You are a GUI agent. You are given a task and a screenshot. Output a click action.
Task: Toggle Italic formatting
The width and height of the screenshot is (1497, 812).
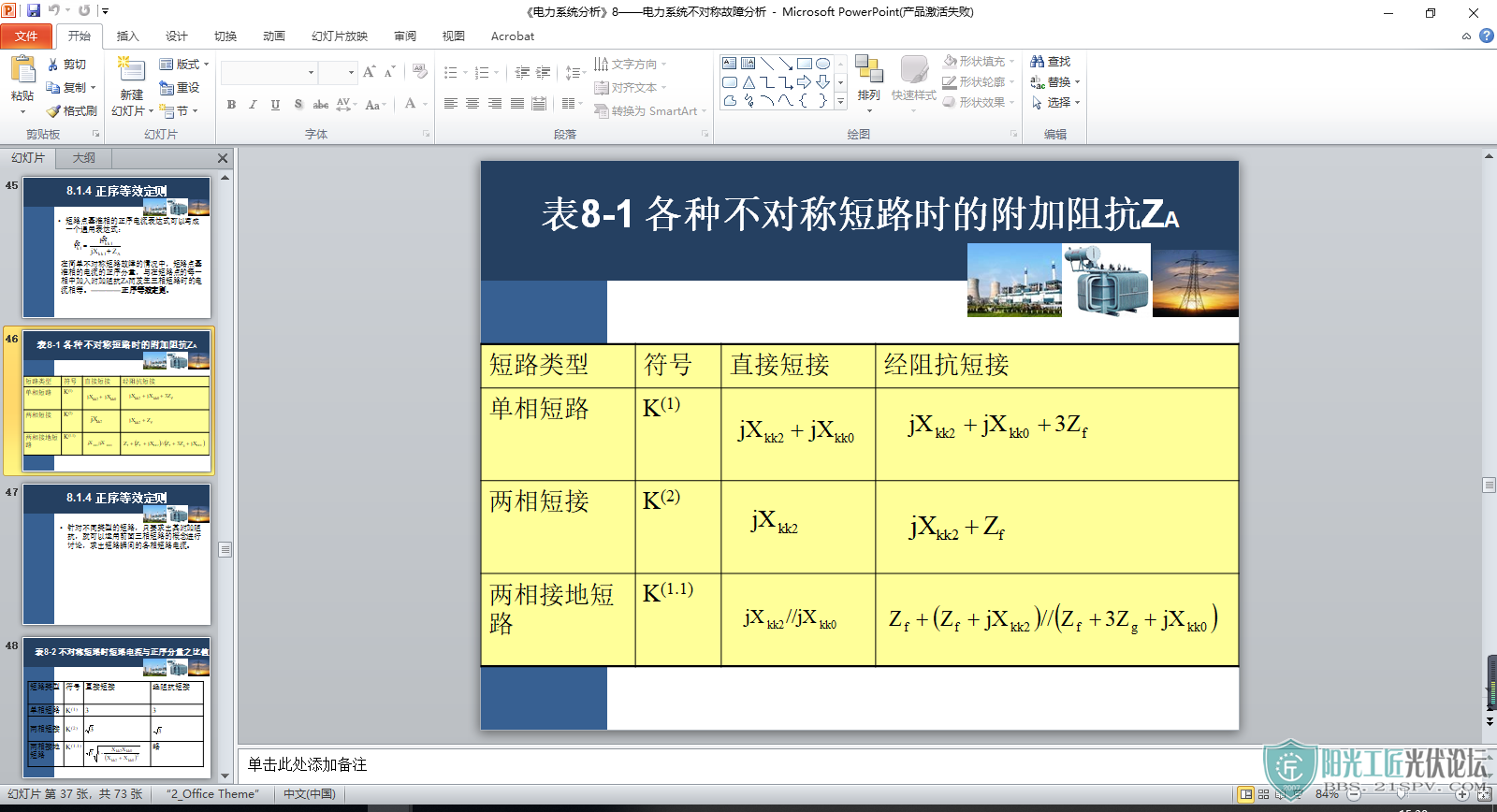pos(253,105)
